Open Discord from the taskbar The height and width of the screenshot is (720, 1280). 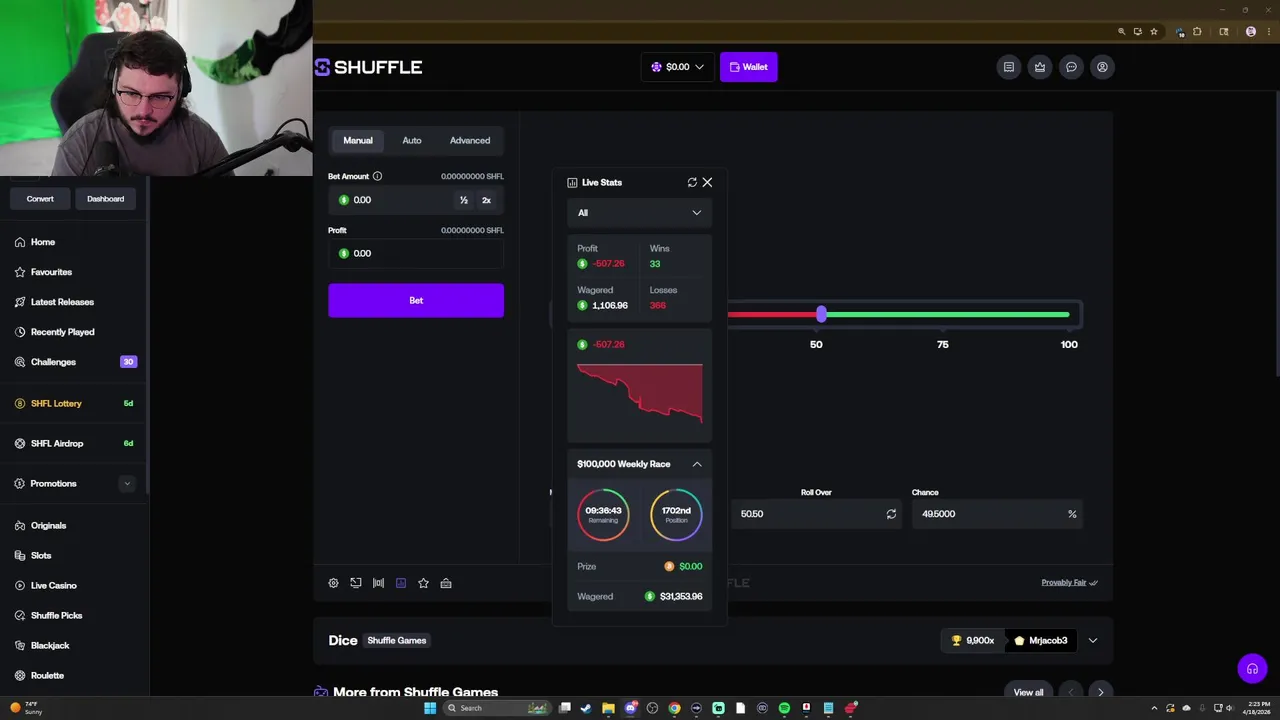[x=630, y=708]
